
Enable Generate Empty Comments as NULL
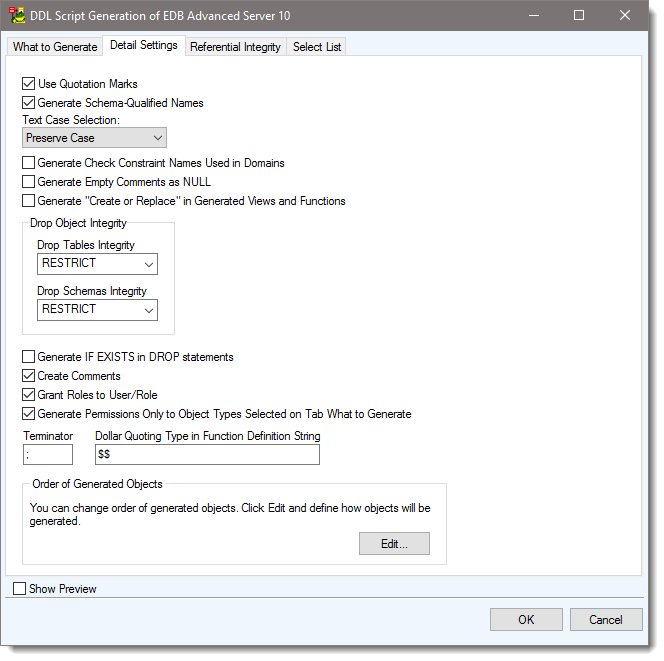[28, 182]
